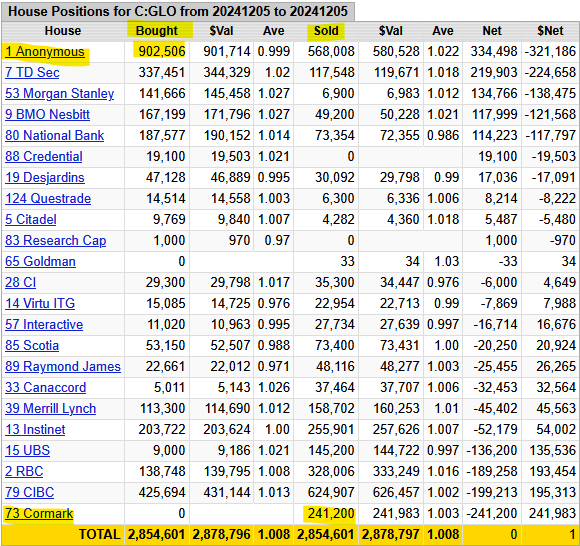Click the Bought column header
Viewport: 580px width, 546px height.
pyautogui.click(x=157, y=31)
